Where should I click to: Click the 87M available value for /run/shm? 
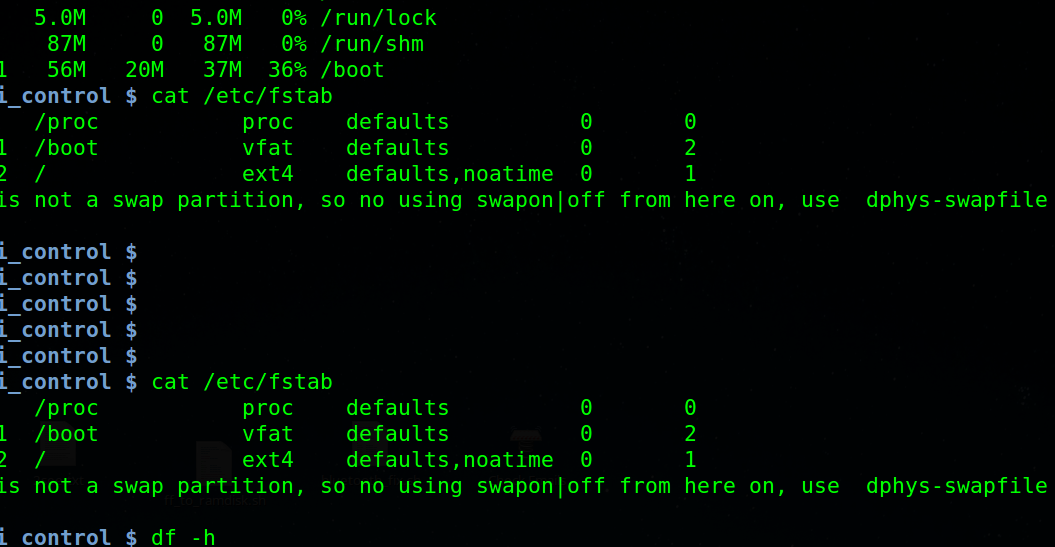[x=223, y=44]
